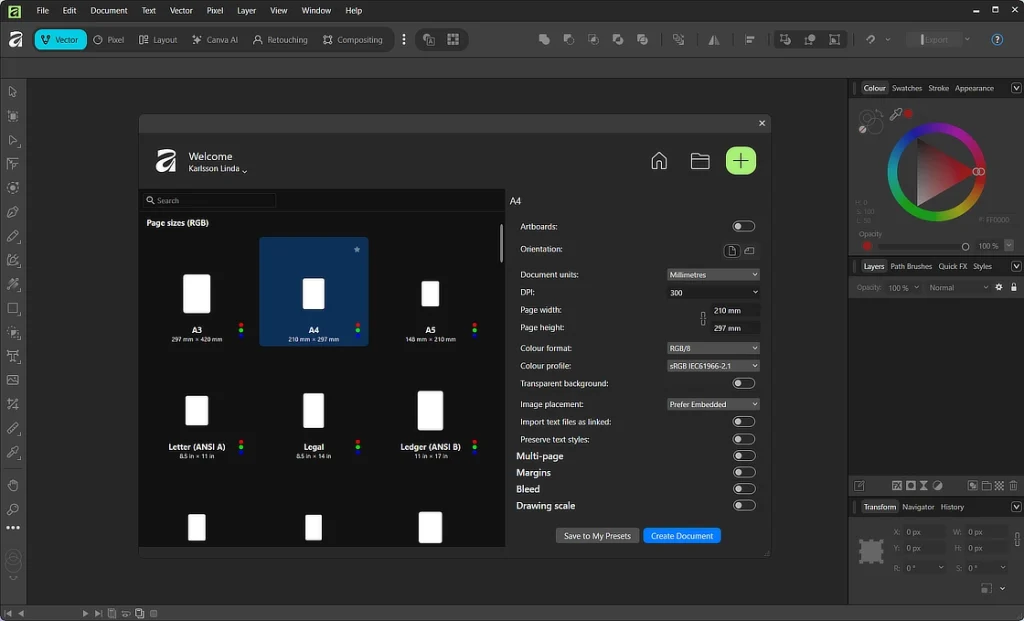Click the Create Document button
The width and height of the screenshot is (1024, 621).
[x=682, y=536]
